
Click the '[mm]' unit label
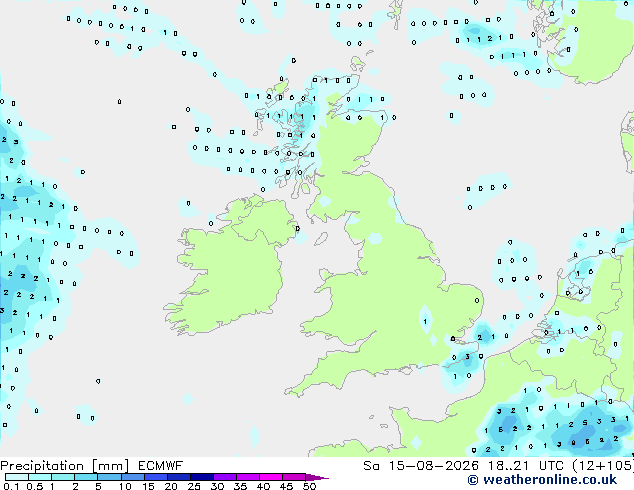111,466
